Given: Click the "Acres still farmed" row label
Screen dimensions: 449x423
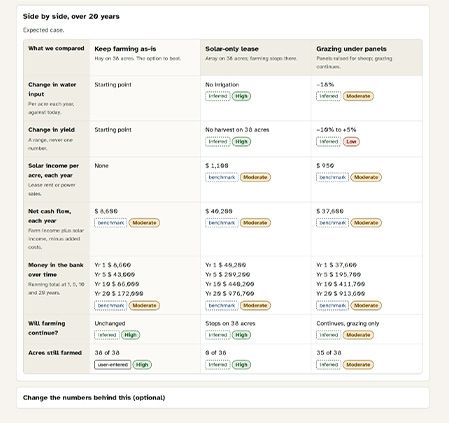Looking at the screenshot, I should [55, 353].
